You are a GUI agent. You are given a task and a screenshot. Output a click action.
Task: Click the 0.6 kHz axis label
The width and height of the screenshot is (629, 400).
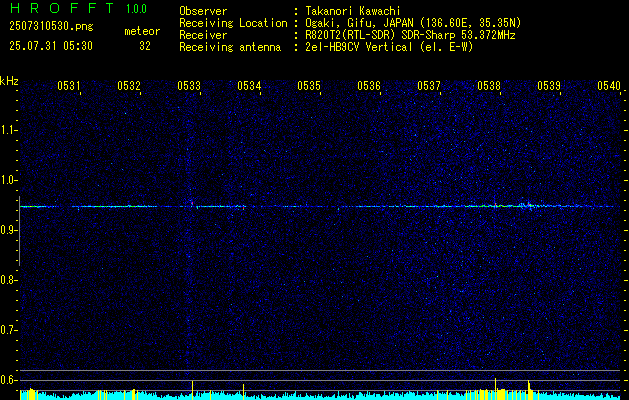(x=8, y=380)
